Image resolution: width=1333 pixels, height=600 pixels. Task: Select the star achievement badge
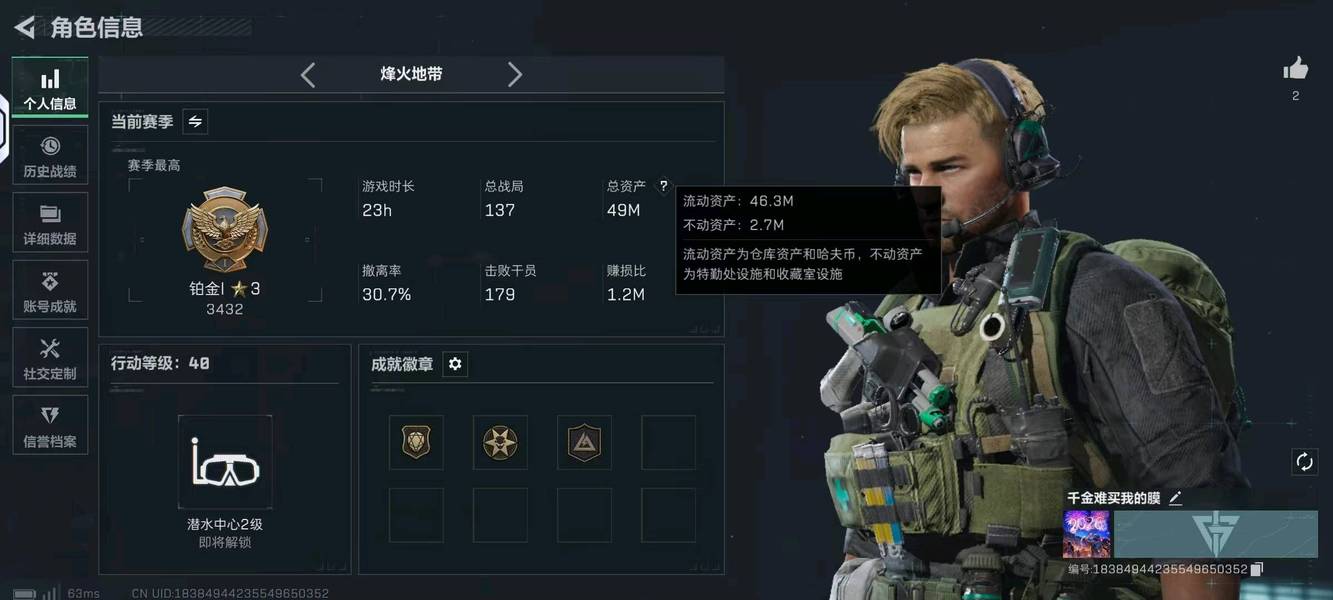(x=500, y=442)
